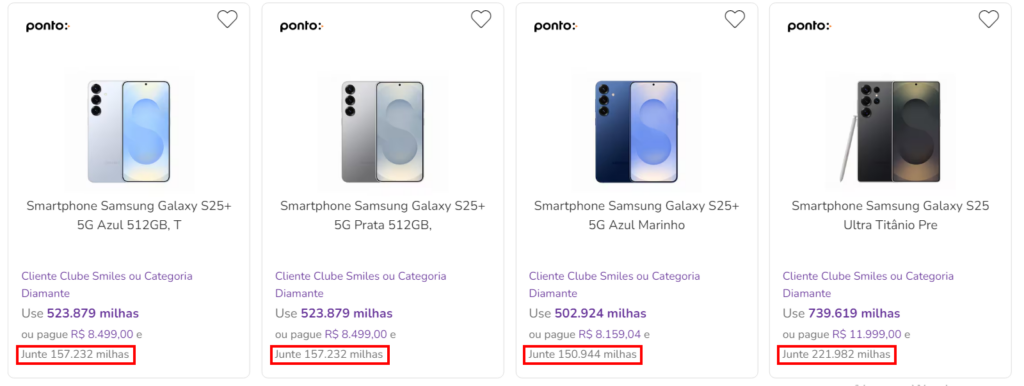The image size is (1024, 386).
Task: Click Ponto logo on Azul 512GB card
Action: (x=48, y=27)
